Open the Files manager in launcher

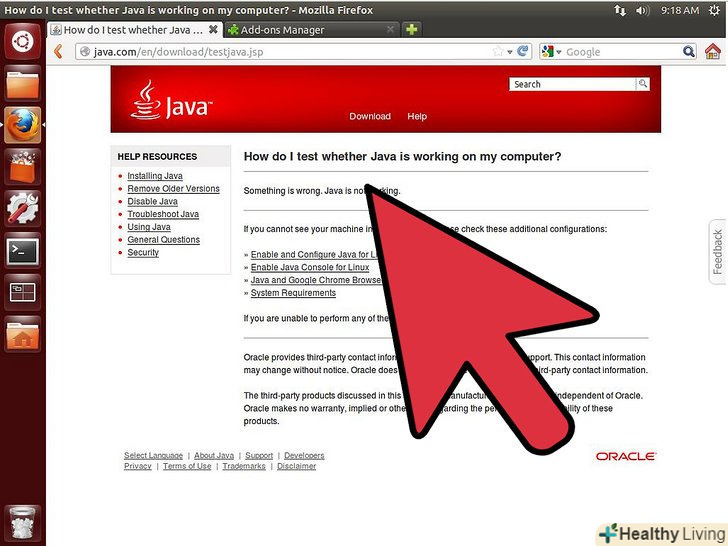coord(22,83)
